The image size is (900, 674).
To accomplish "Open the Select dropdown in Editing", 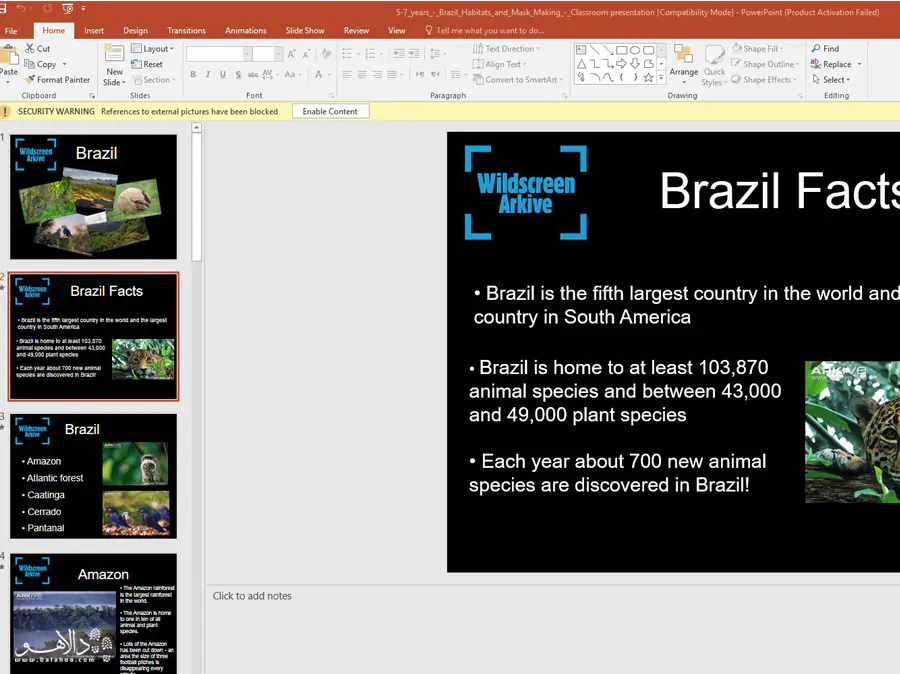I will pos(831,80).
